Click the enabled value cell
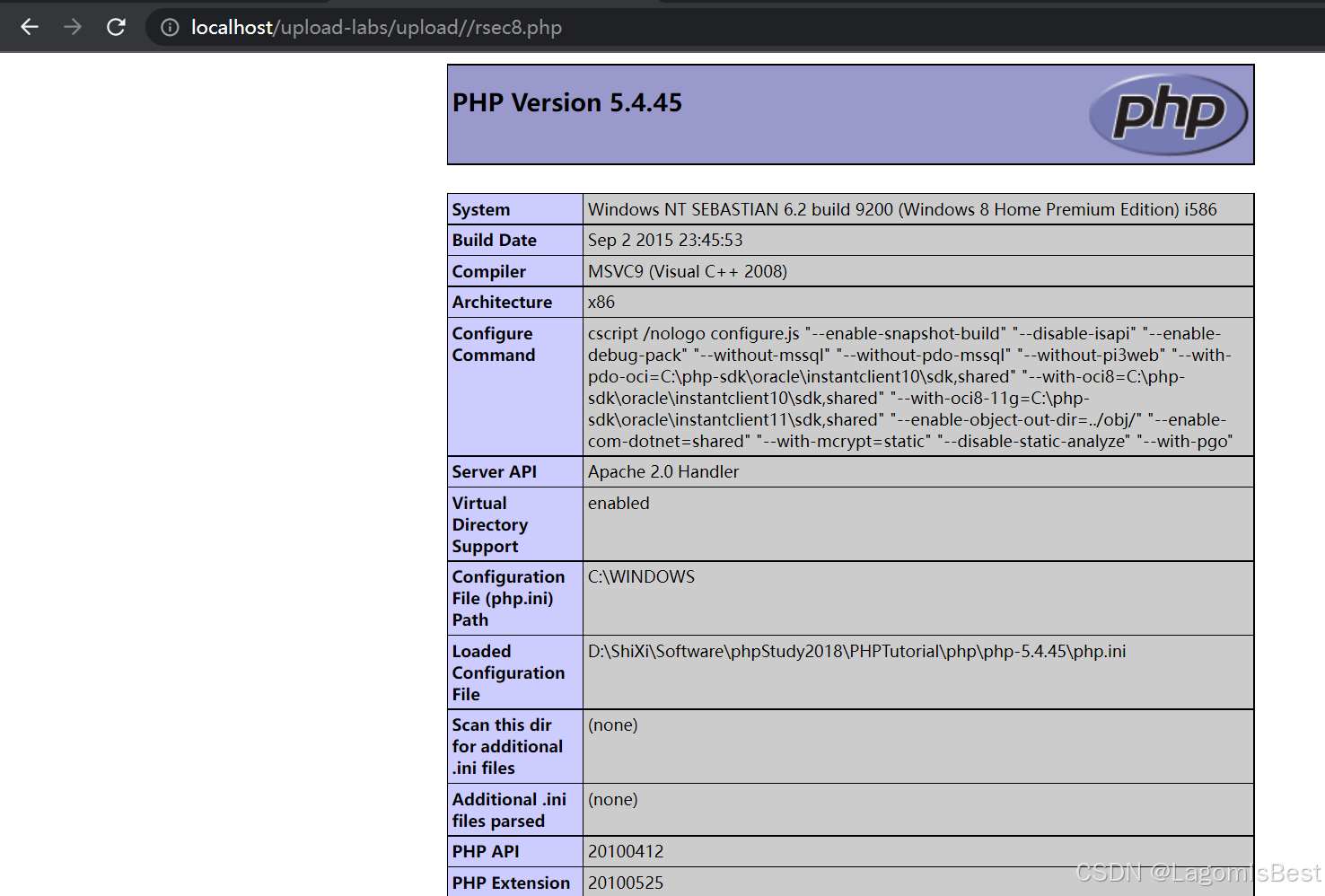 pyautogui.click(x=918, y=524)
